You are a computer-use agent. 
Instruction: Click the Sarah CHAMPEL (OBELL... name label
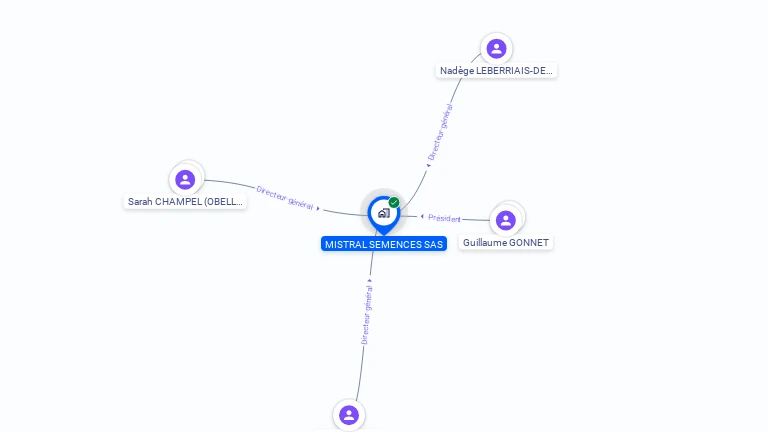point(185,201)
